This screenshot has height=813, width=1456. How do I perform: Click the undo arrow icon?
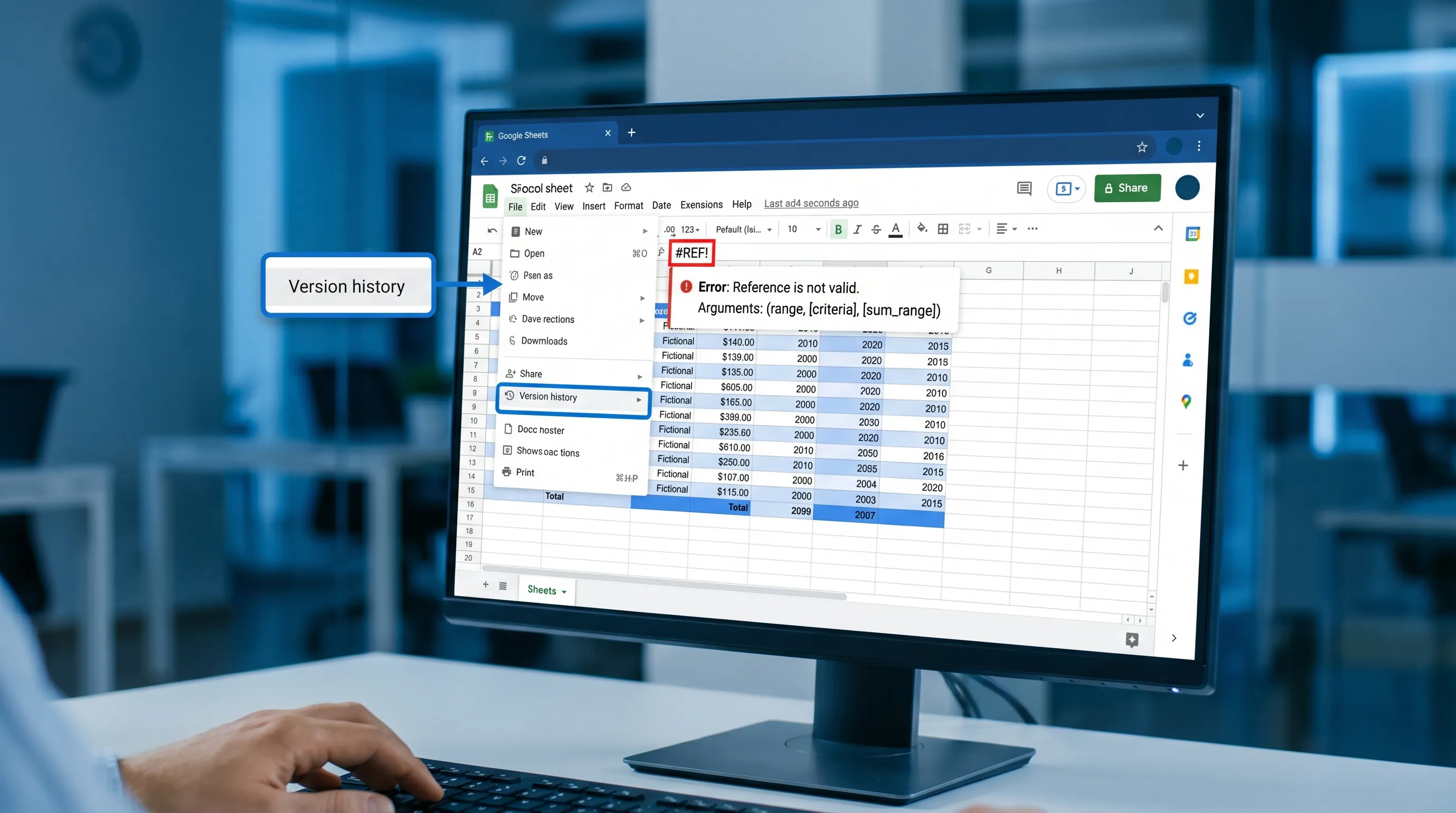492,231
